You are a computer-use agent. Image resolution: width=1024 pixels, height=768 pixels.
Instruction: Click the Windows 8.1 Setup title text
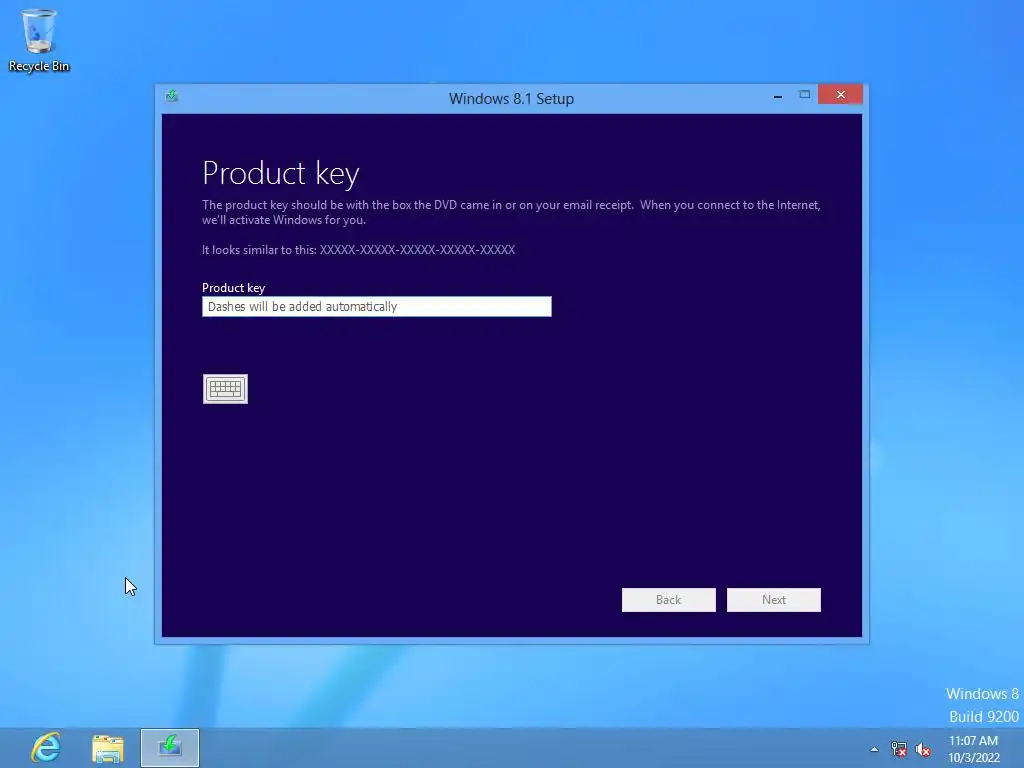[511, 99]
